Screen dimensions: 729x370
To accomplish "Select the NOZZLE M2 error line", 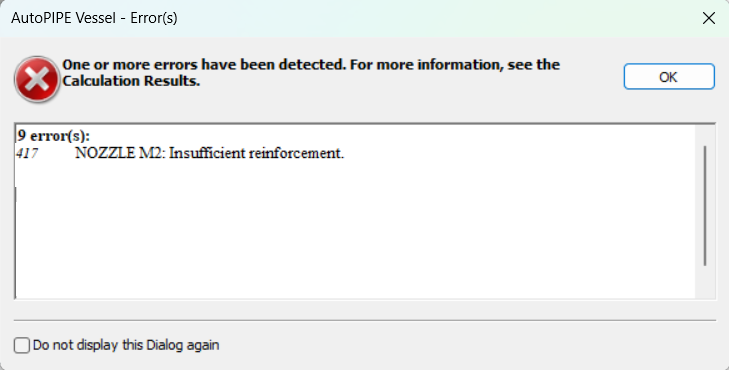I will coord(180,153).
